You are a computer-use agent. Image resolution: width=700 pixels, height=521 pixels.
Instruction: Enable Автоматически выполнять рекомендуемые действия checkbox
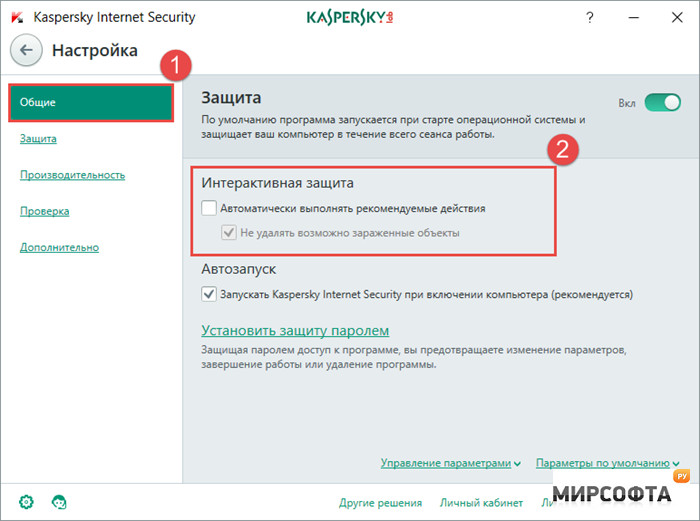[208, 208]
